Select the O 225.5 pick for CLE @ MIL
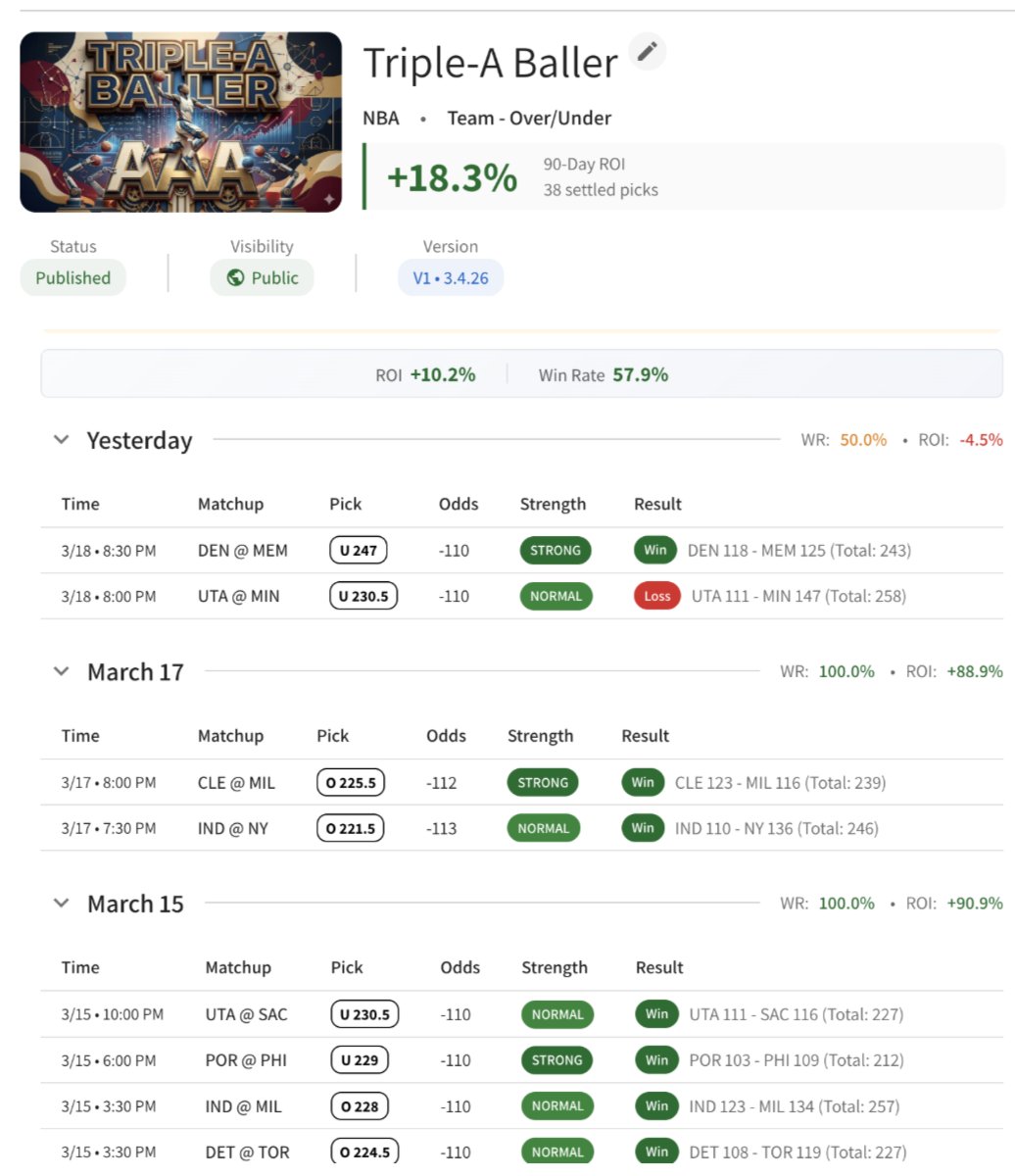The width and height of the screenshot is (1015, 1176). (351, 782)
